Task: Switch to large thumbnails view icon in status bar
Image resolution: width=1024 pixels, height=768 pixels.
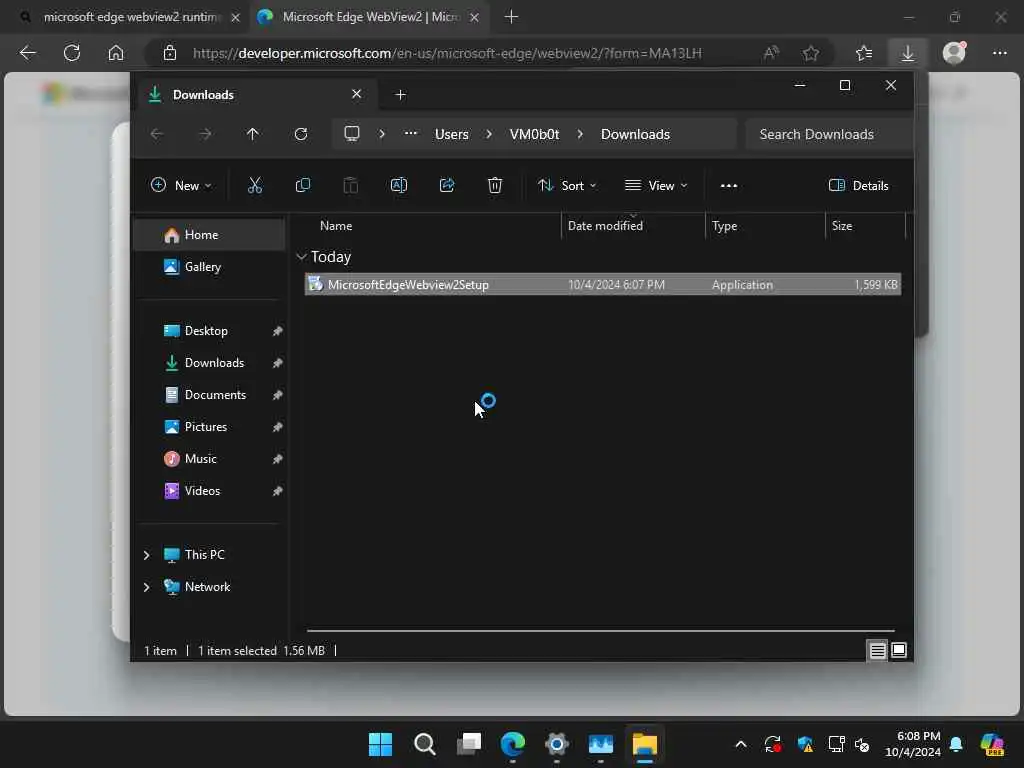Action: point(899,650)
